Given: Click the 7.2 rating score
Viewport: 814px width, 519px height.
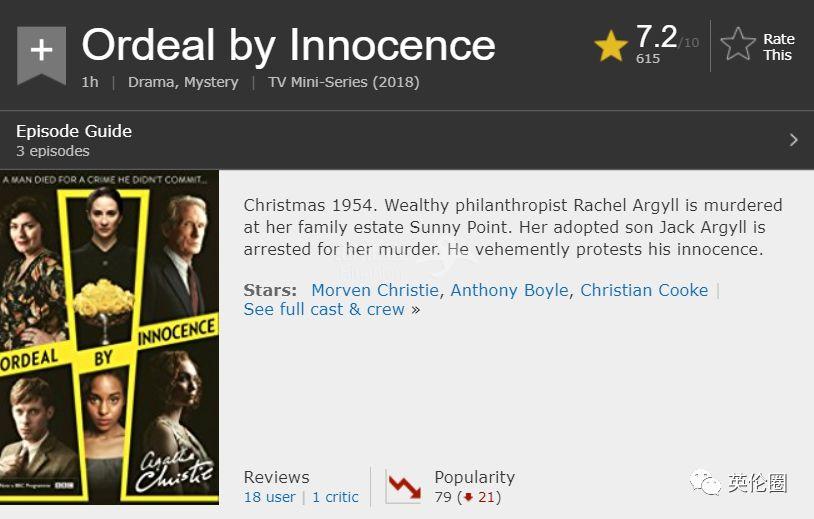Looking at the screenshot, I should point(656,37).
